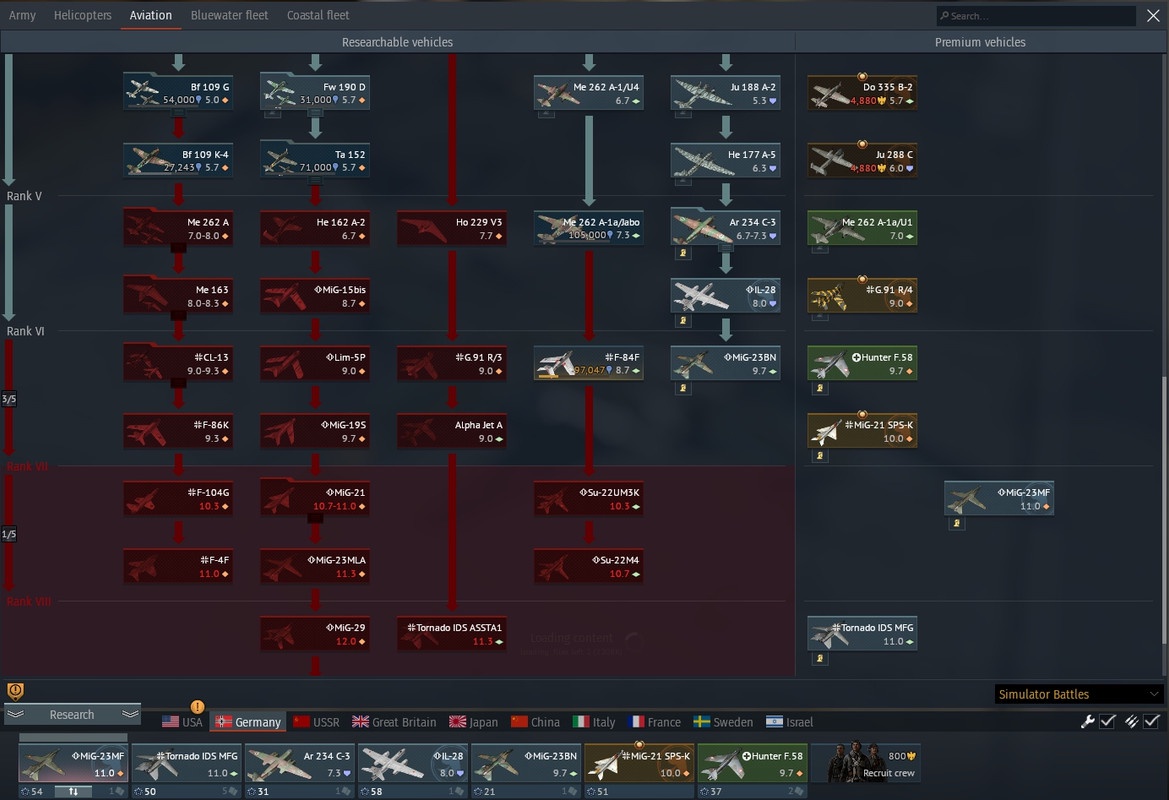This screenshot has height=800, width=1169.
Task: Select the premium Ju 288 C card
Action: click(863, 160)
